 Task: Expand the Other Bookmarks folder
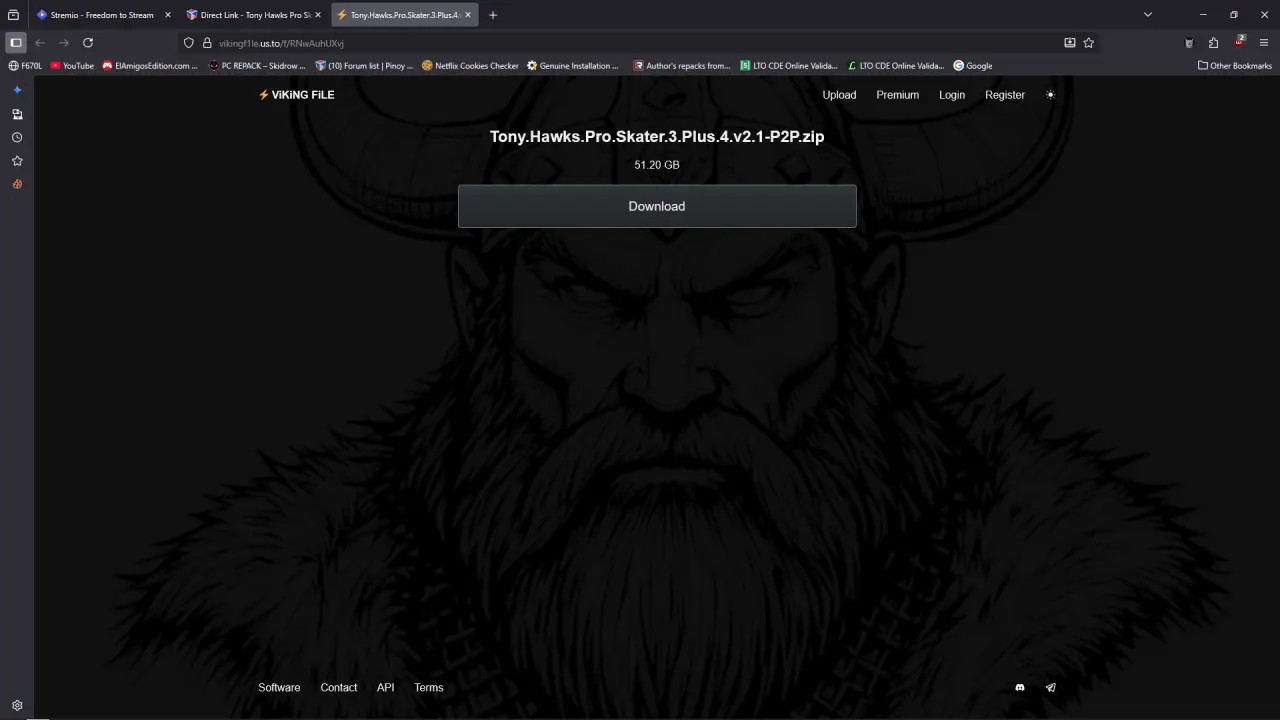(1235, 66)
